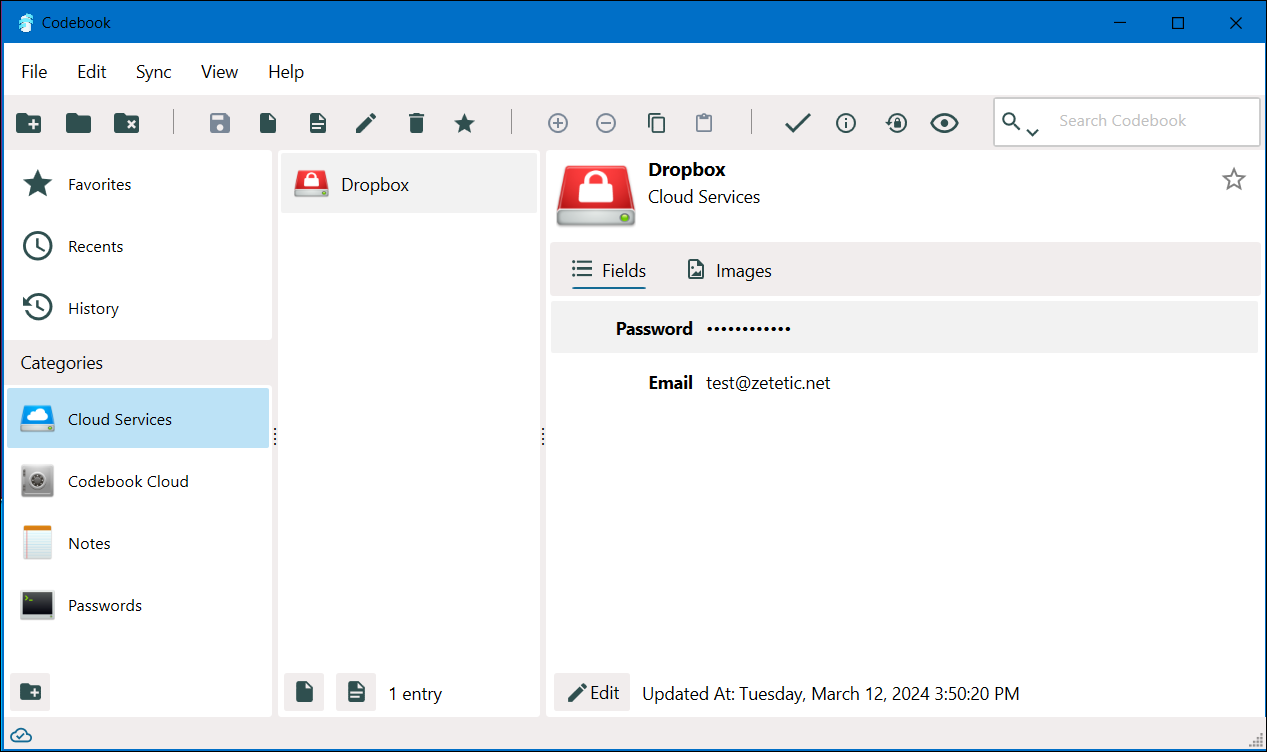Click the Save floppy disk toolbar icon

[220, 123]
